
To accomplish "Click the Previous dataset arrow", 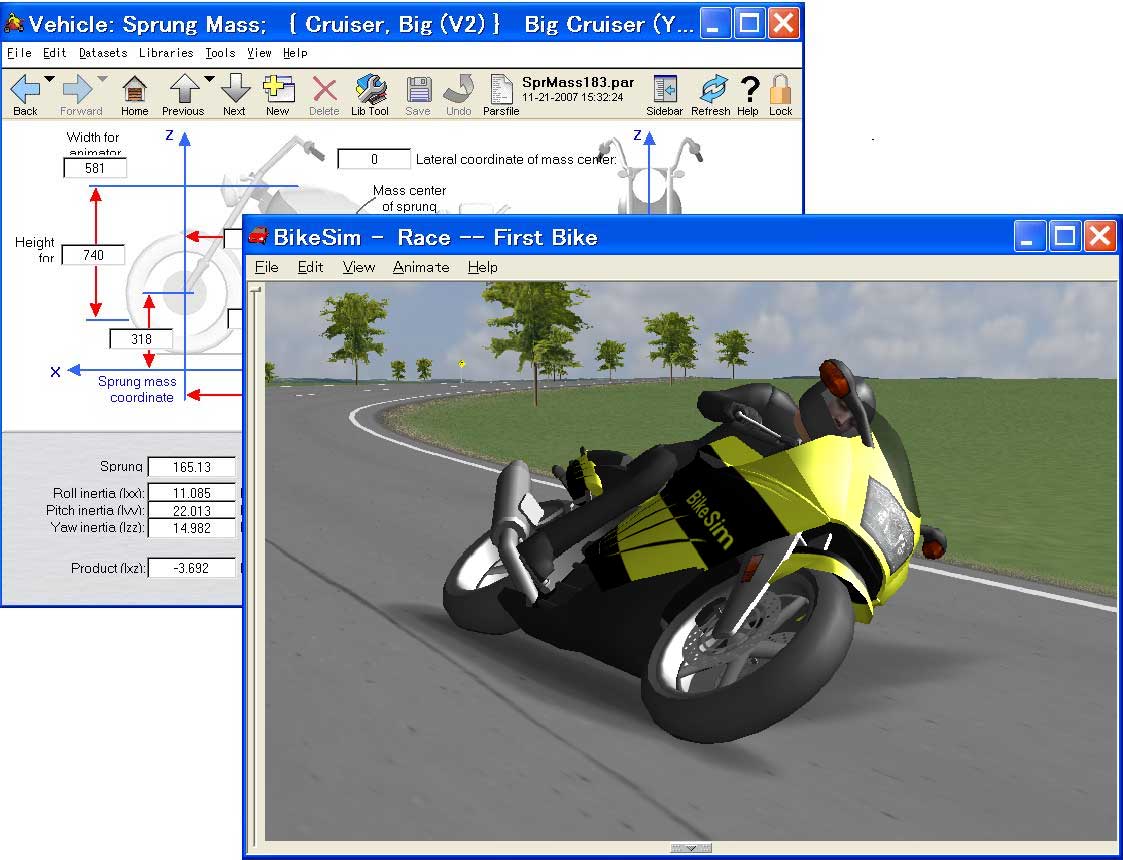I will (184, 90).
